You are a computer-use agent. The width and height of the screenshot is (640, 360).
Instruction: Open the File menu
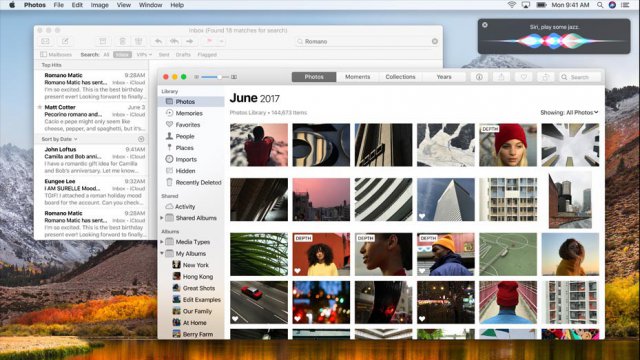59,5
